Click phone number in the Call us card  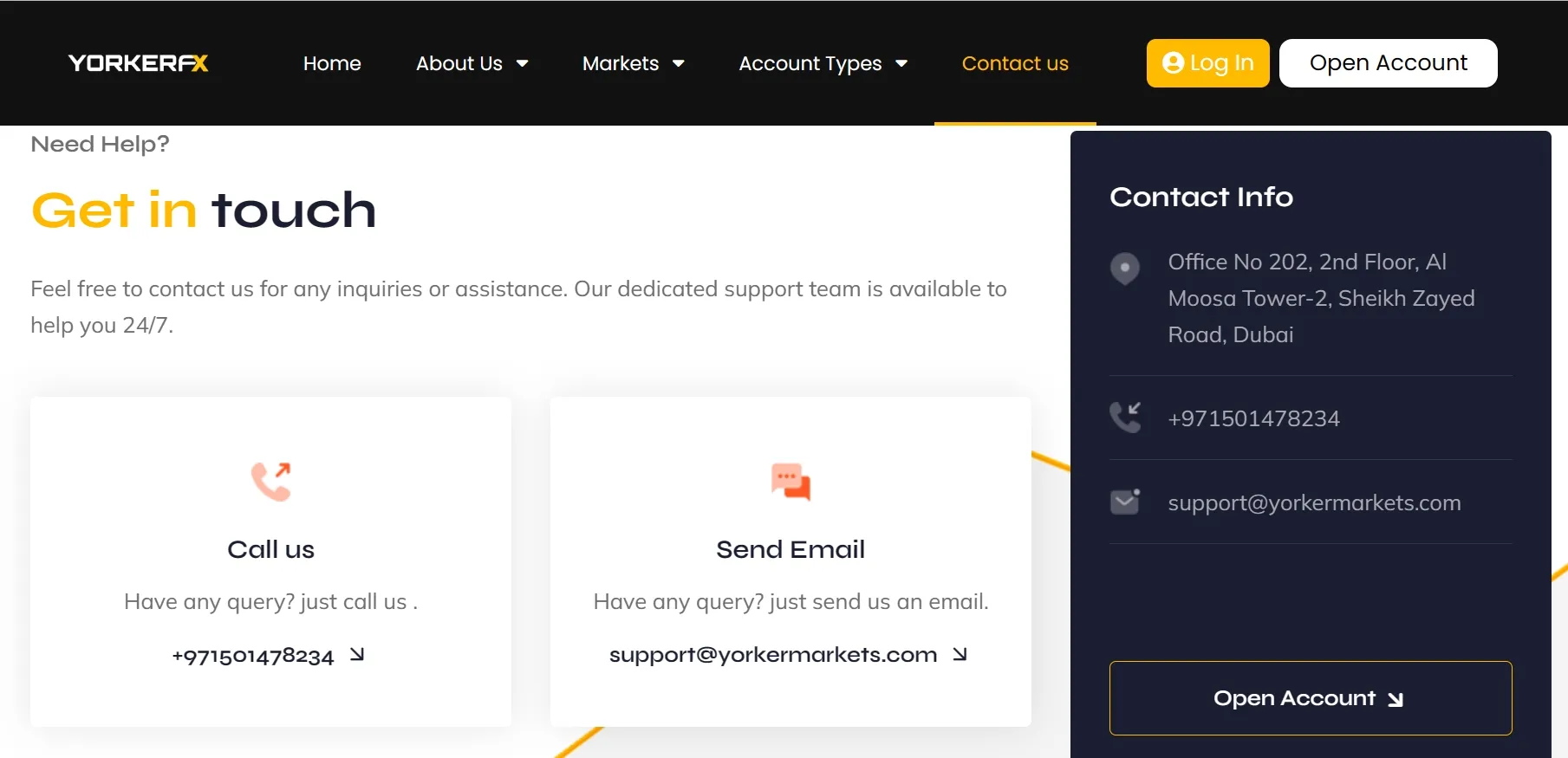click(252, 656)
